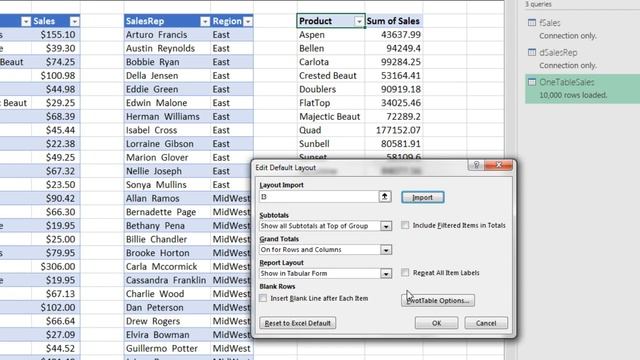Viewport: 640px width, 360px height.
Task: Select the dSalesRep query icon
Action: coord(532,52)
